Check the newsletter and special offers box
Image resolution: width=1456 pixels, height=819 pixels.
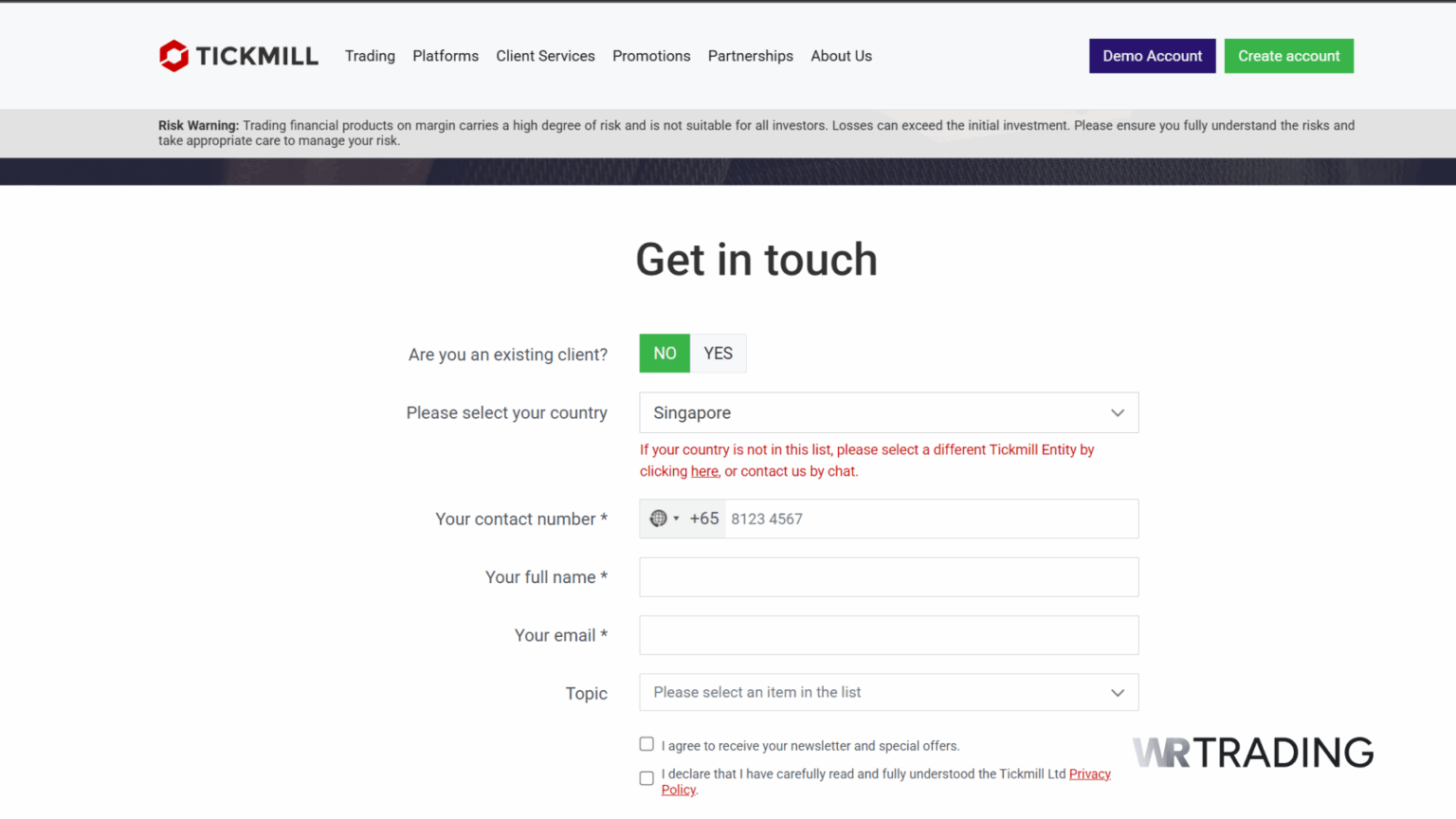tap(646, 744)
